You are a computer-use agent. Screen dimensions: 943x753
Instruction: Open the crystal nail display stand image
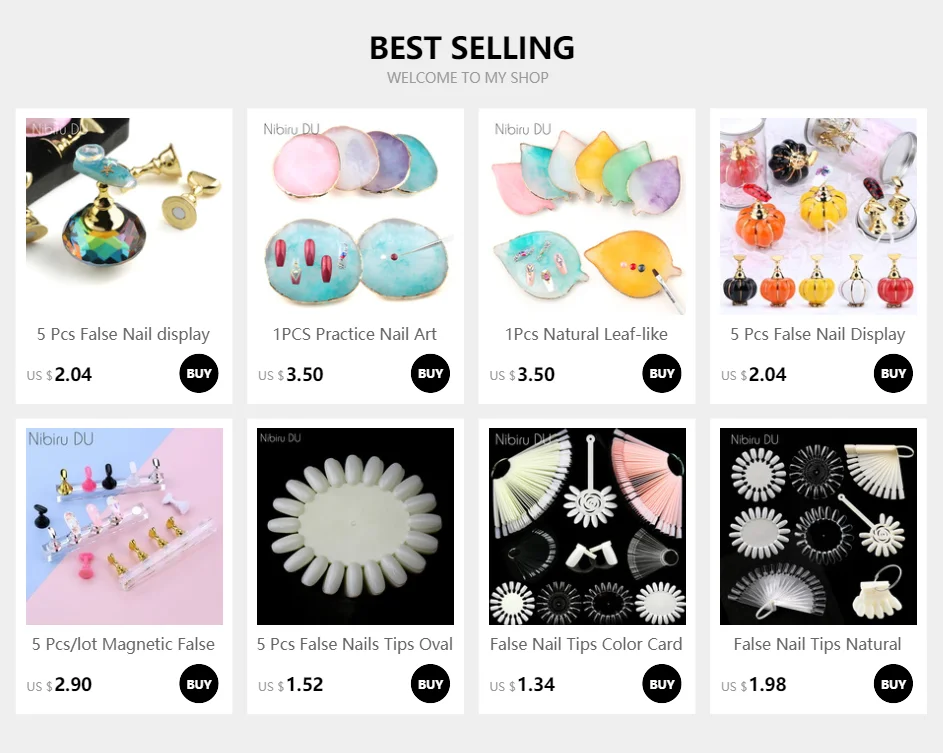124,216
